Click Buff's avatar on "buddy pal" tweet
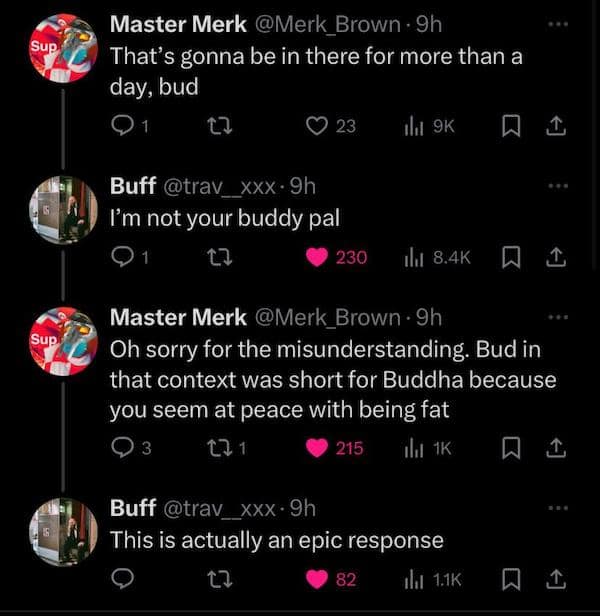Screen dimensions: 600x616 click(64, 210)
